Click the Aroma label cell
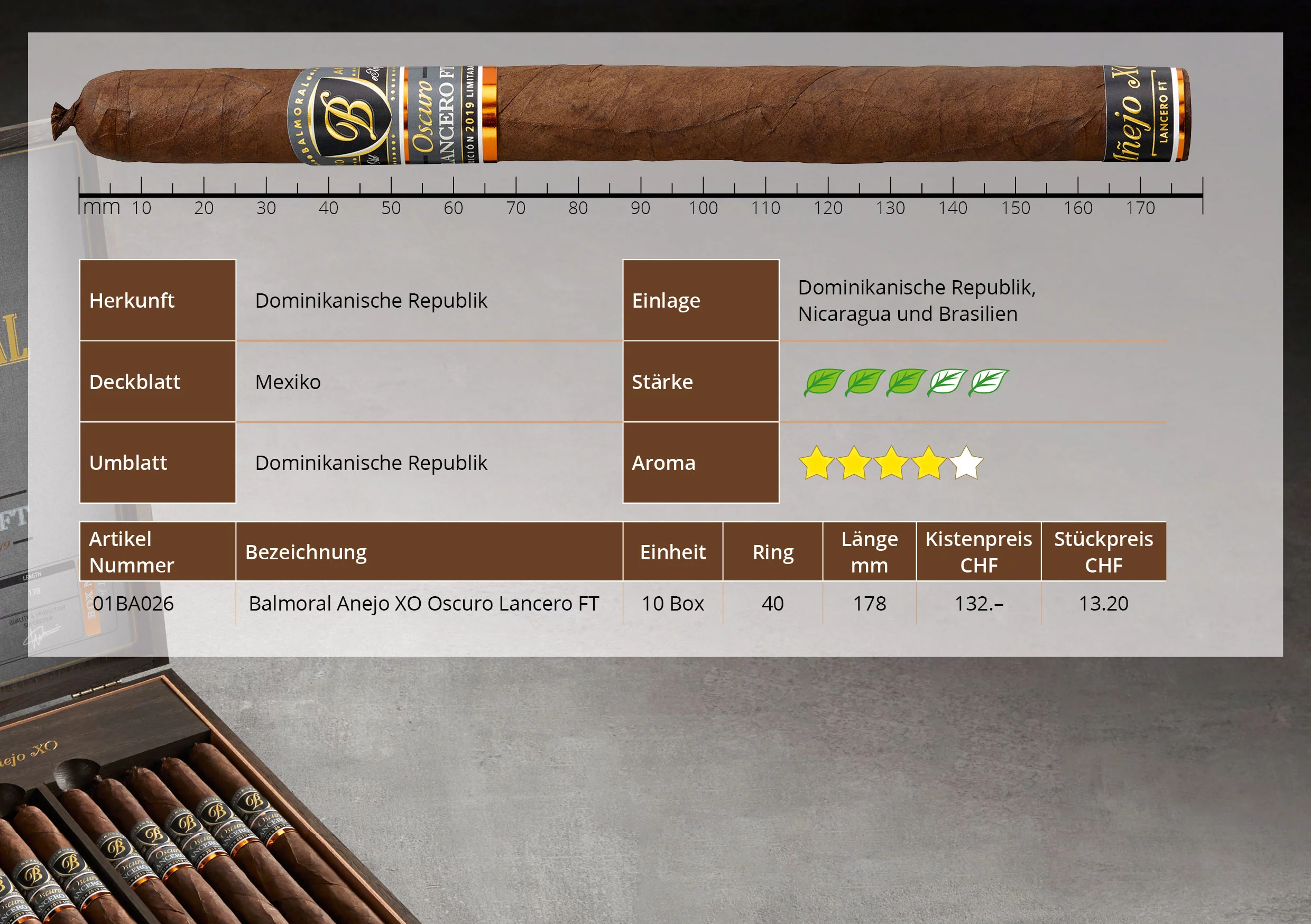1311x924 pixels. click(700, 463)
